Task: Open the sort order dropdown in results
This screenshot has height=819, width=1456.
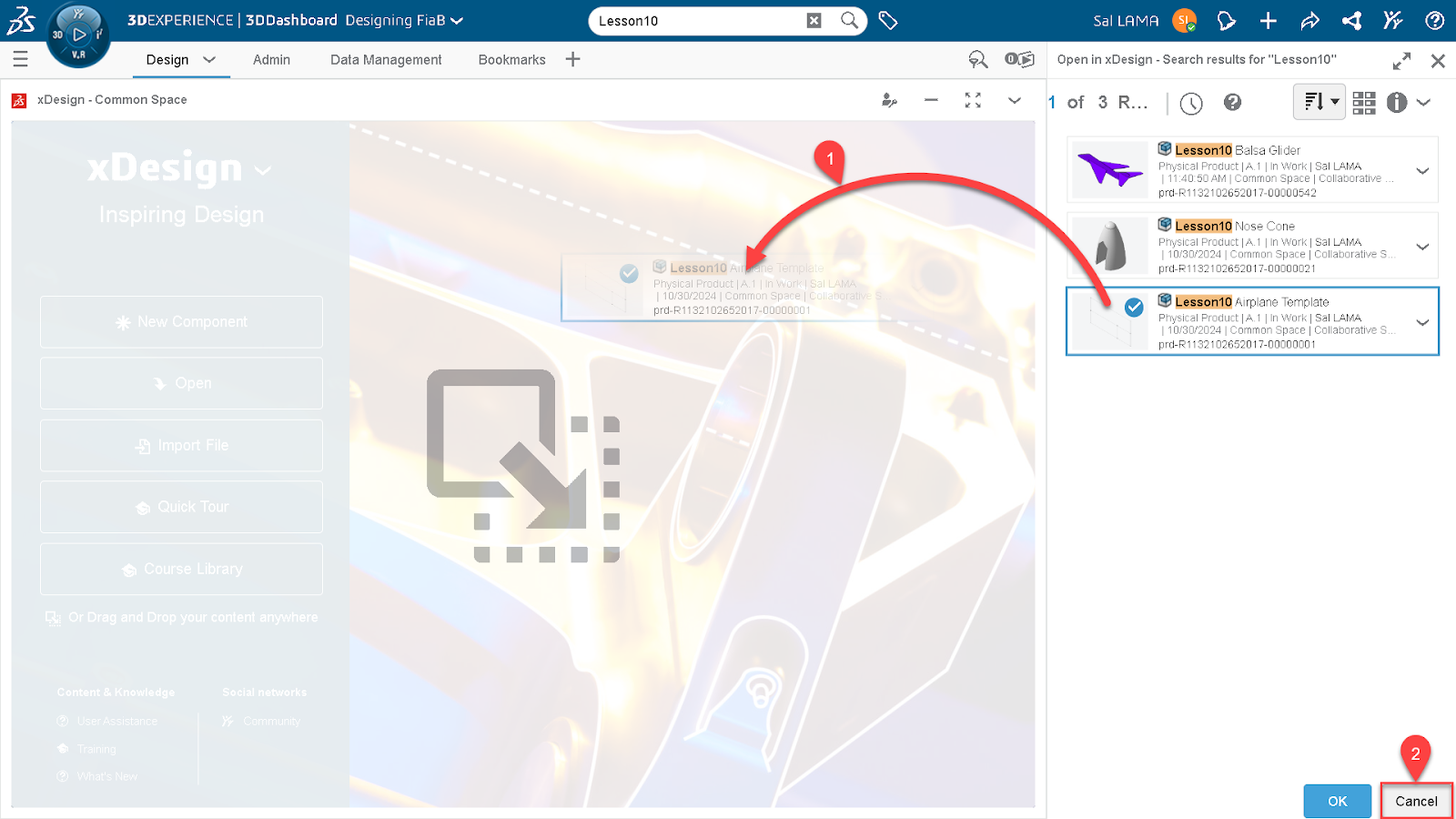Action: [1319, 102]
